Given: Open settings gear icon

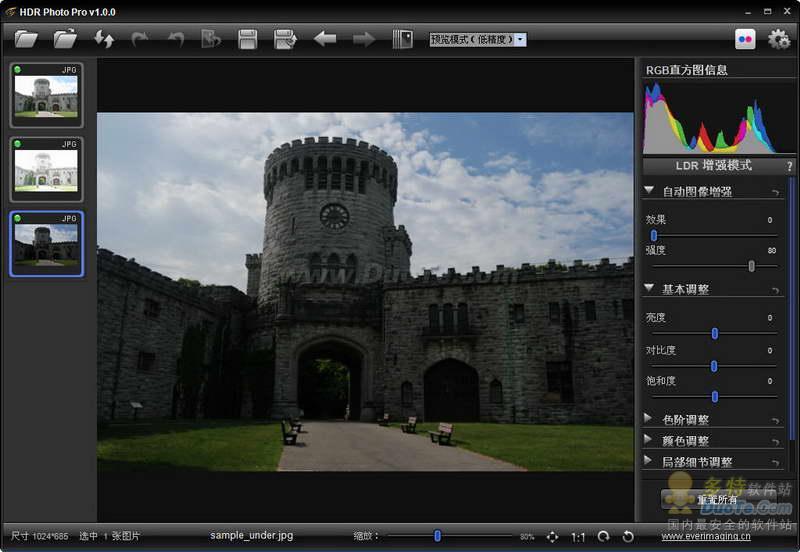Looking at the screenshot, I should click(x=779, y=39).
